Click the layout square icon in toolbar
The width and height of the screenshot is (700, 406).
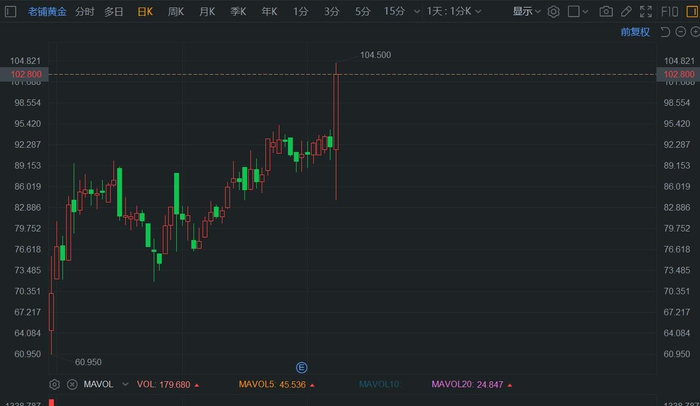click(573, 12)
